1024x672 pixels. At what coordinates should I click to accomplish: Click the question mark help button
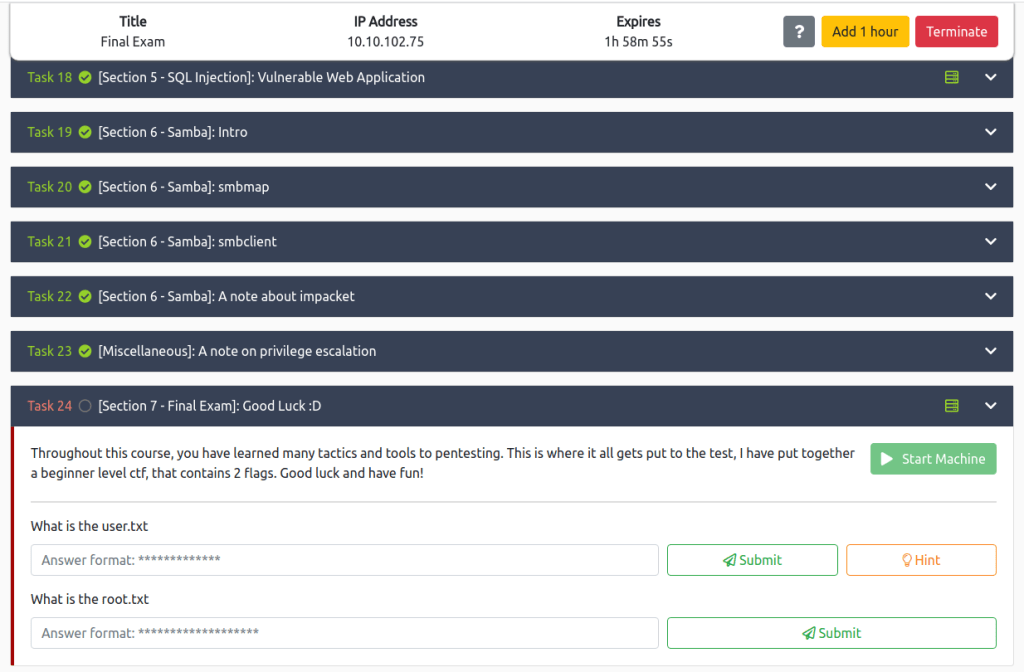point(799,31)
